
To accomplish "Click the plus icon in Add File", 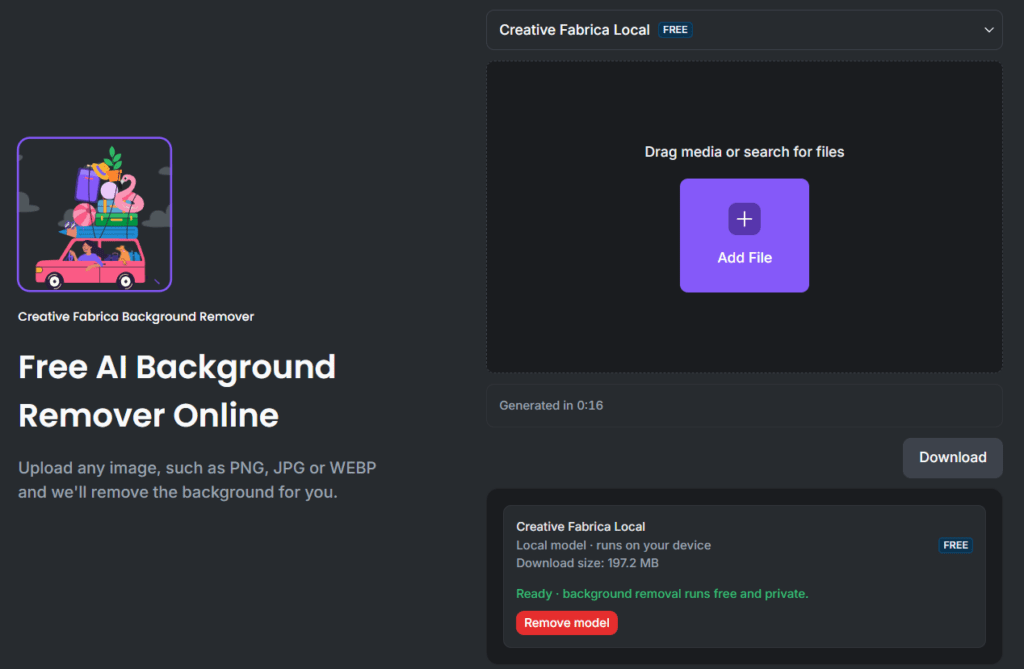I will 744,219.
